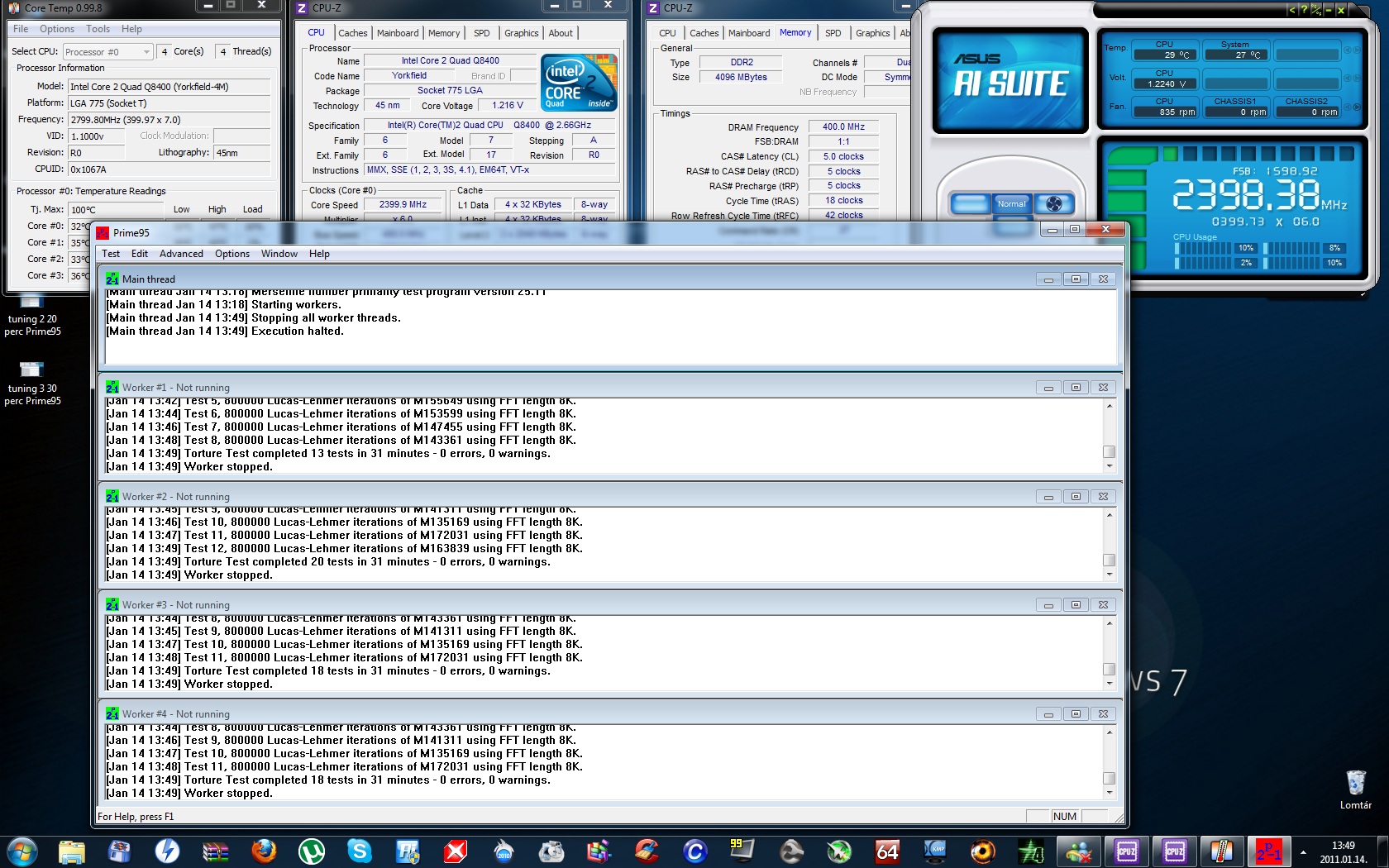
Task: Switch to CPU tab in right CPU-Z window
Action: [x=667, y=33]
